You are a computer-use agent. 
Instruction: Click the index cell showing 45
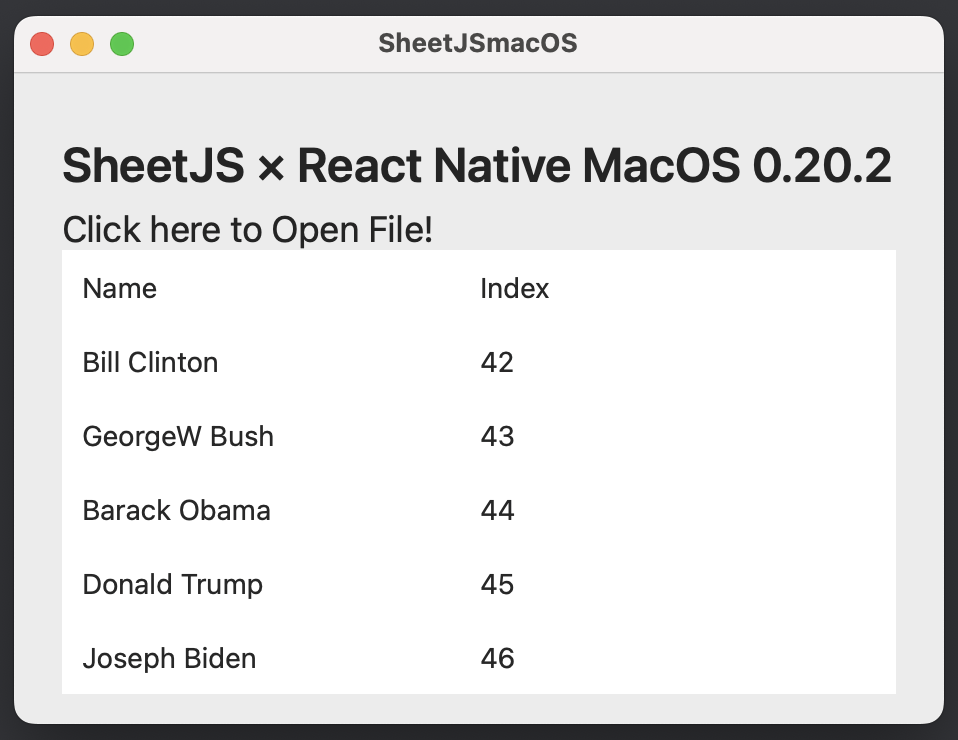[497, 584]
